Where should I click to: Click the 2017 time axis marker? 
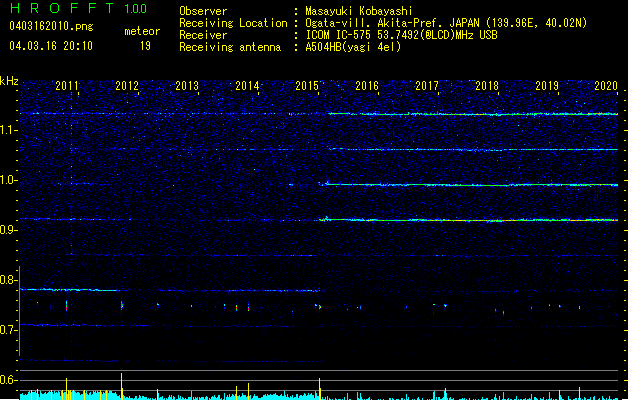(x=427, y=86)
